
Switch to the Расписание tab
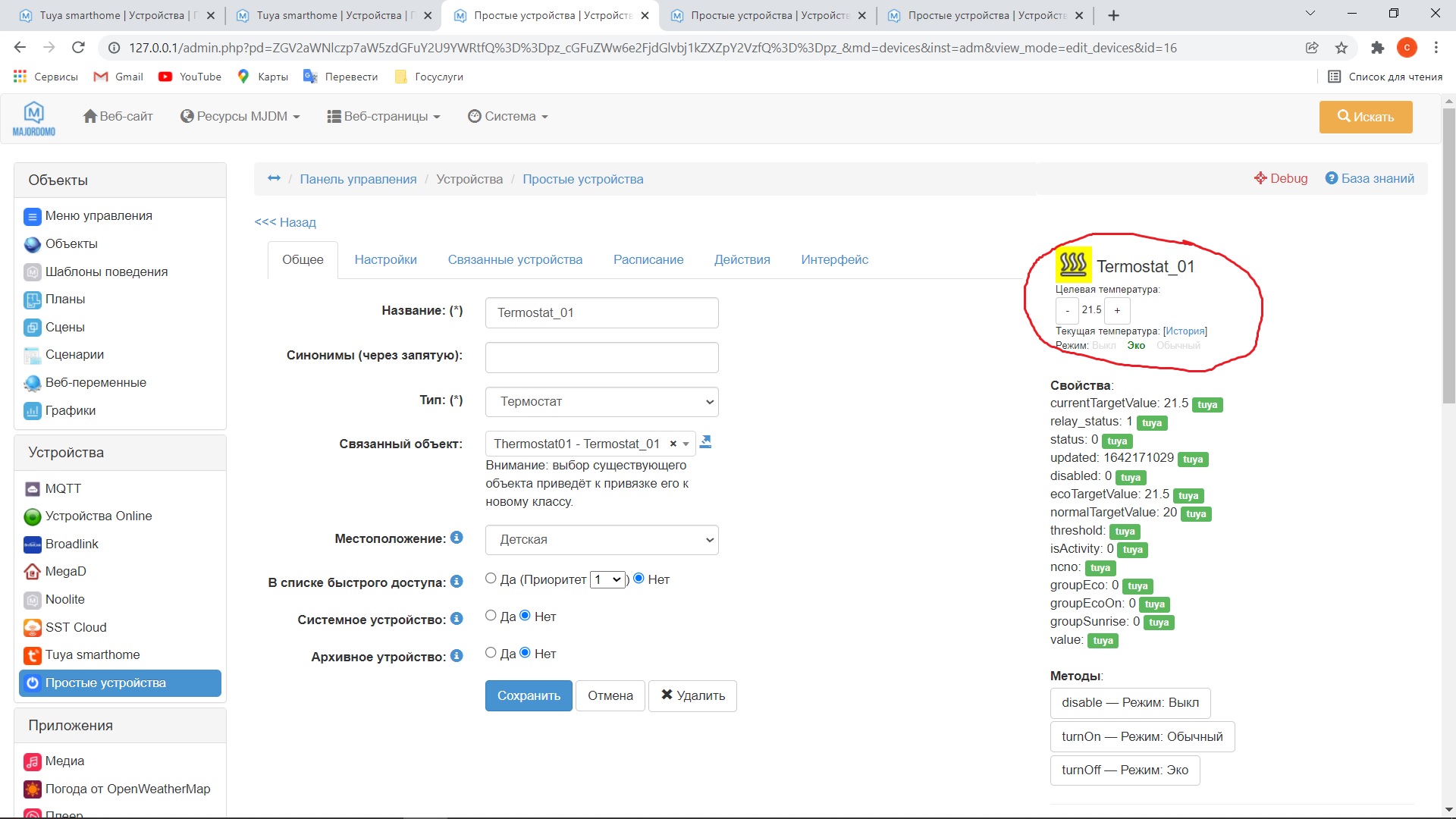[648, 259]
